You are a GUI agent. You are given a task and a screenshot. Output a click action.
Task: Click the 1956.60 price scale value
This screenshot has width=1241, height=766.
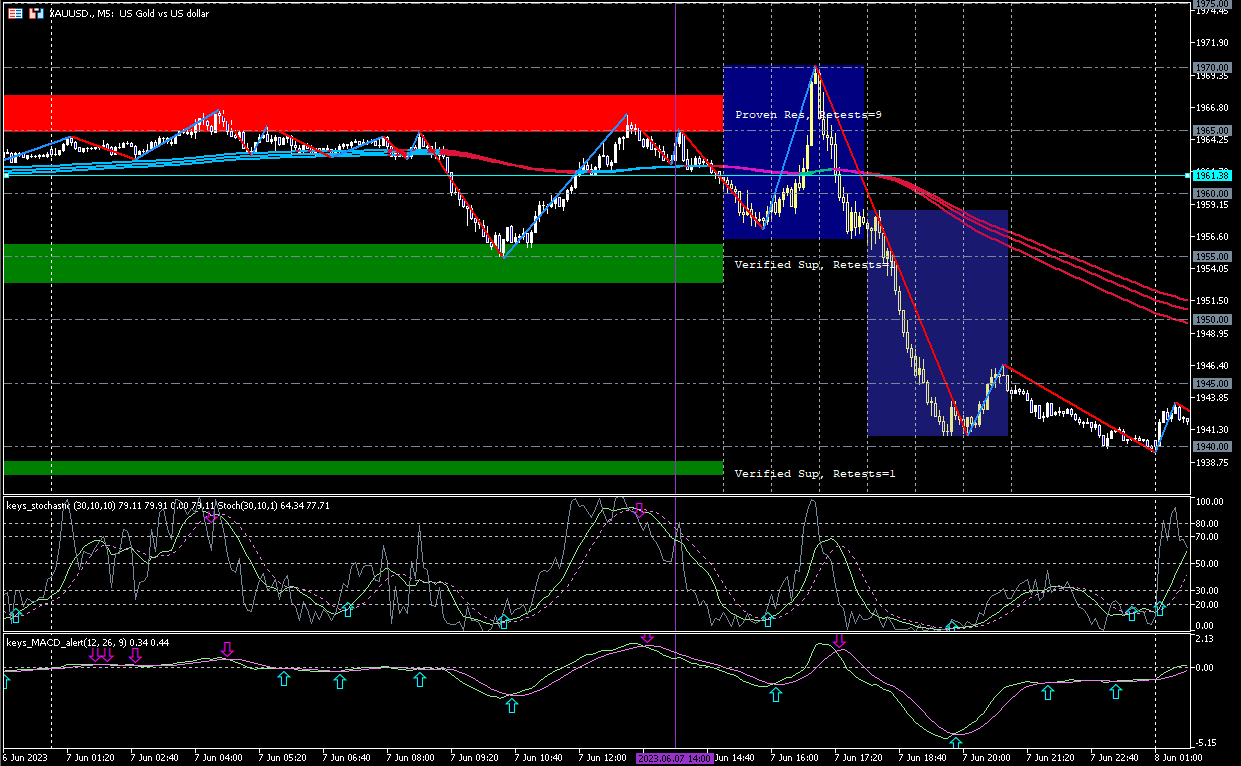pyautogui.click(x=1211, y=237)
